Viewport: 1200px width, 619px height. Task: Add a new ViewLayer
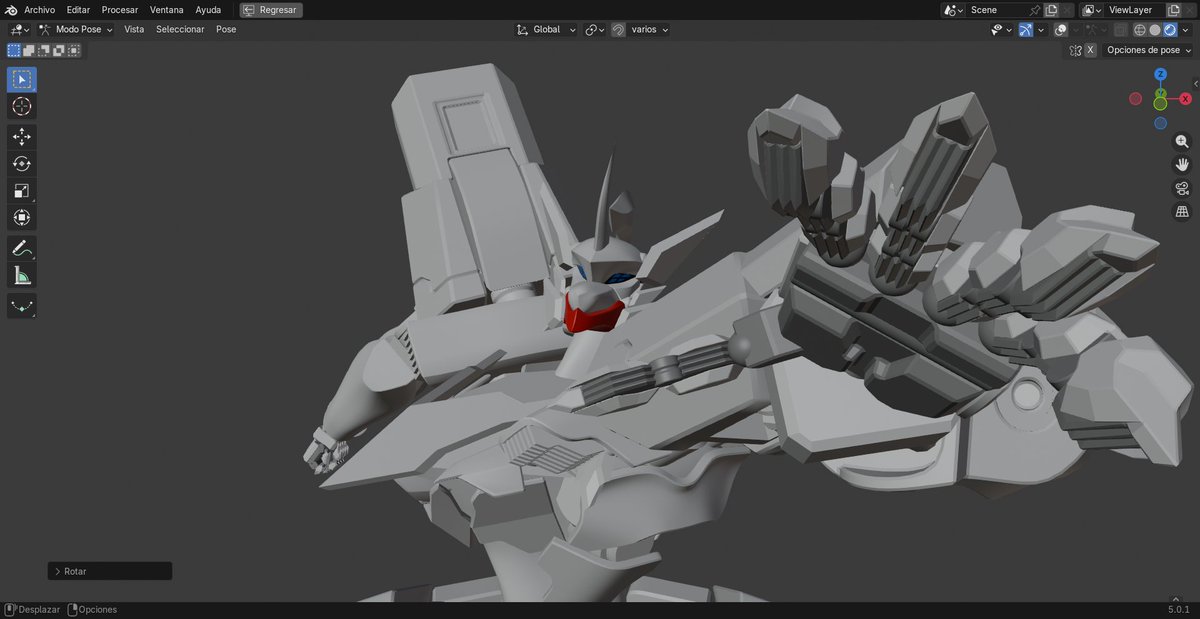click(x=1174, y=10)
